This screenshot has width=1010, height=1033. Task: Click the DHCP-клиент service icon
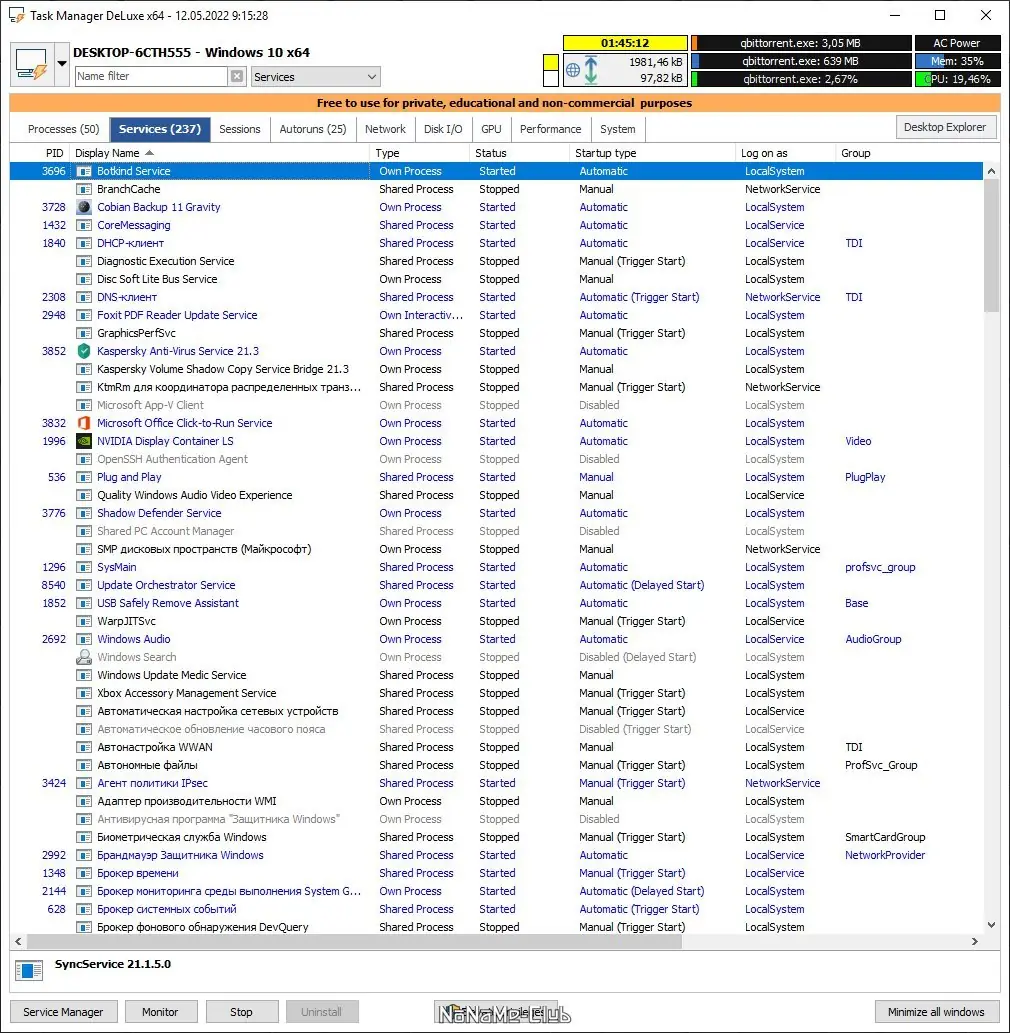pos(84,243)
